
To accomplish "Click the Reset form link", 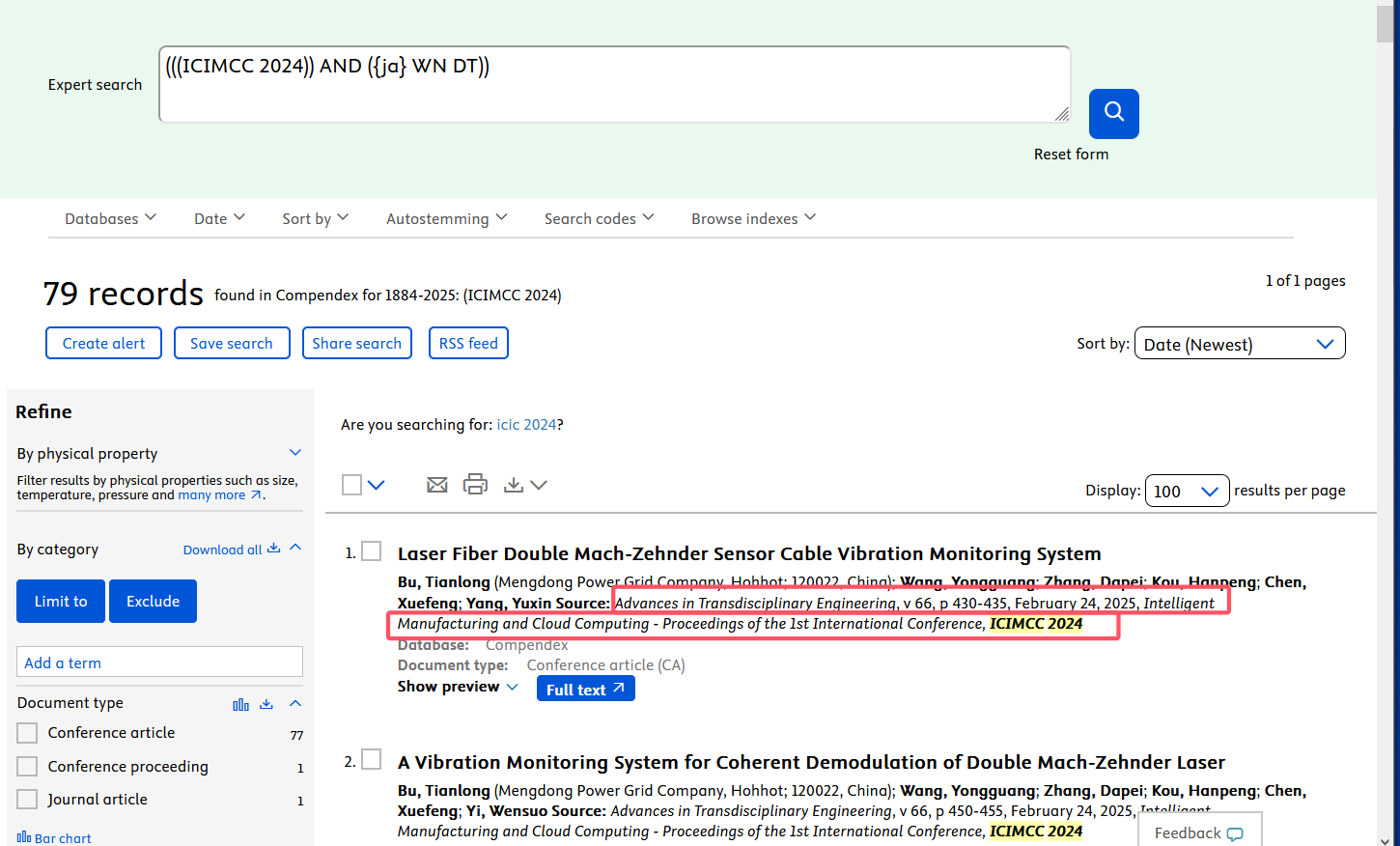I will 1071,155.
